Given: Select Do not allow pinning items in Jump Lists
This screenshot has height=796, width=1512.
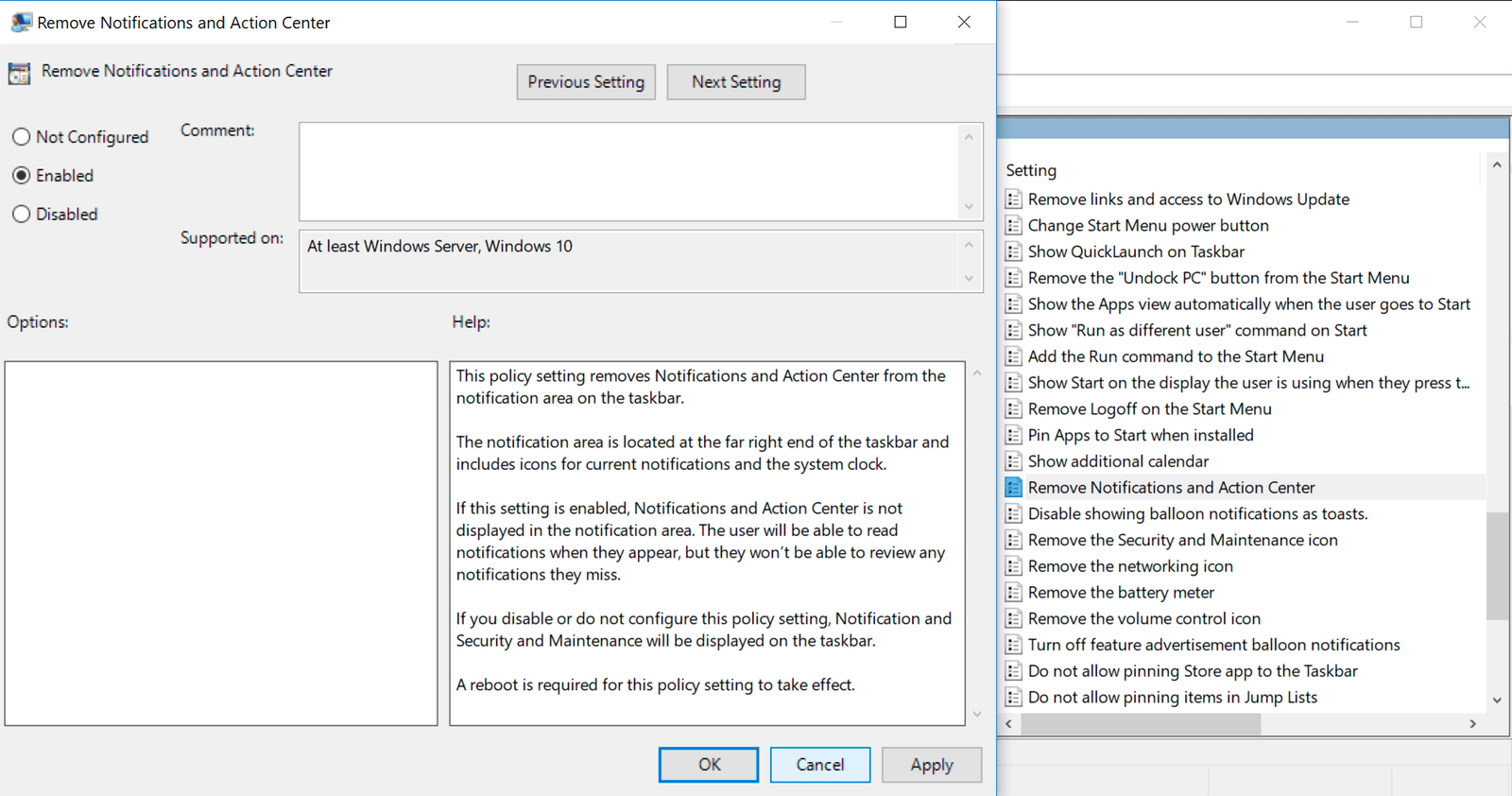Looking at the screenshot, I should [1173, 697].
